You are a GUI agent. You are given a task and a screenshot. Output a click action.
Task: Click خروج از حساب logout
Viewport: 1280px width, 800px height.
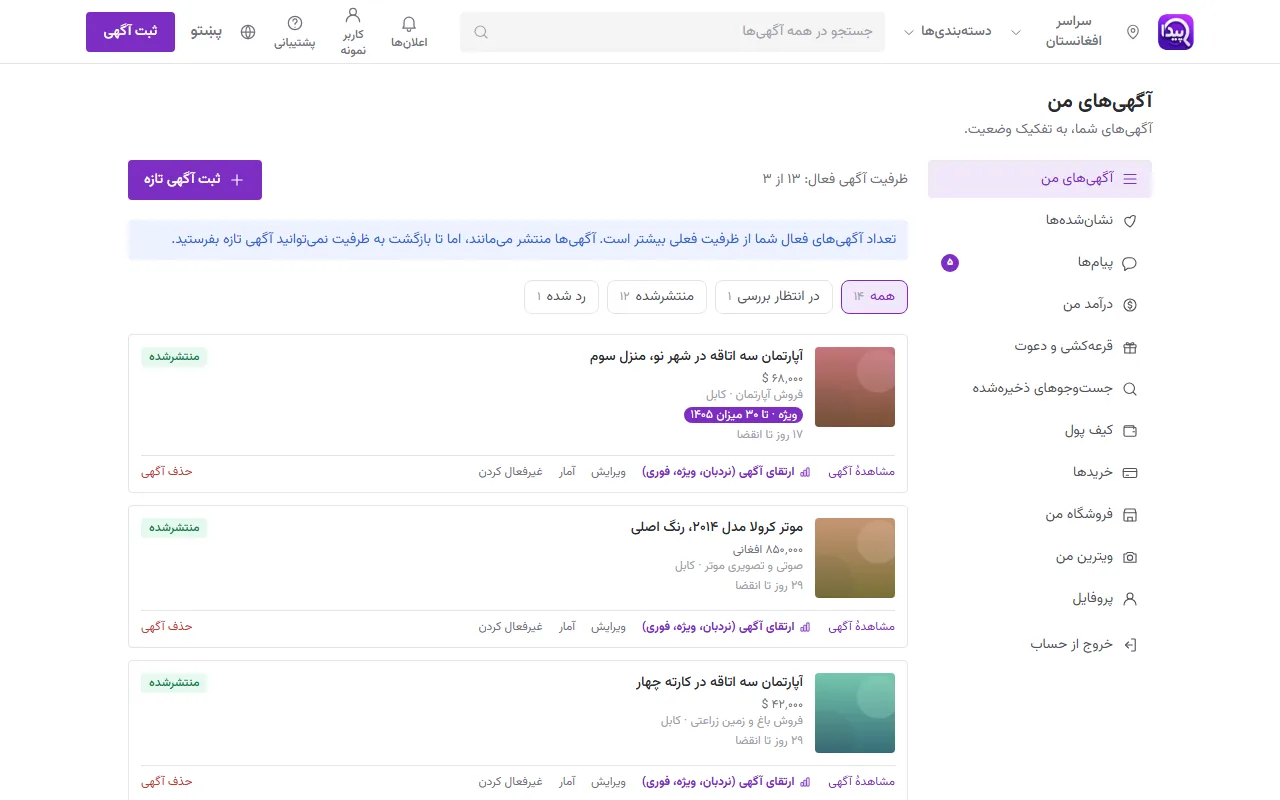tap(1040, 644)
